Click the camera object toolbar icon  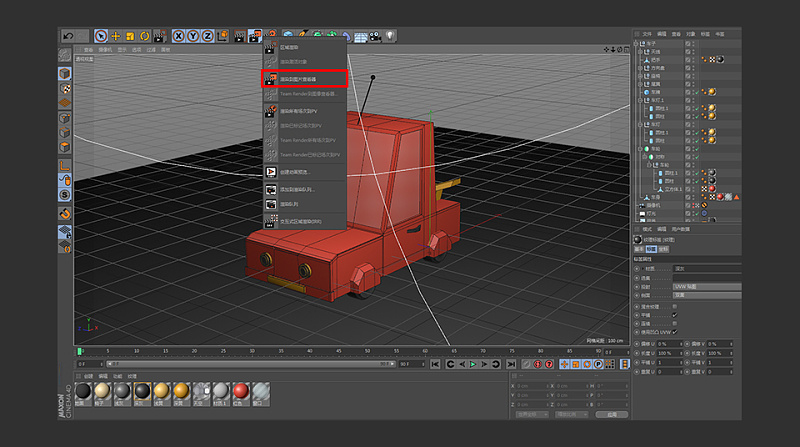(x=376, y=36)
